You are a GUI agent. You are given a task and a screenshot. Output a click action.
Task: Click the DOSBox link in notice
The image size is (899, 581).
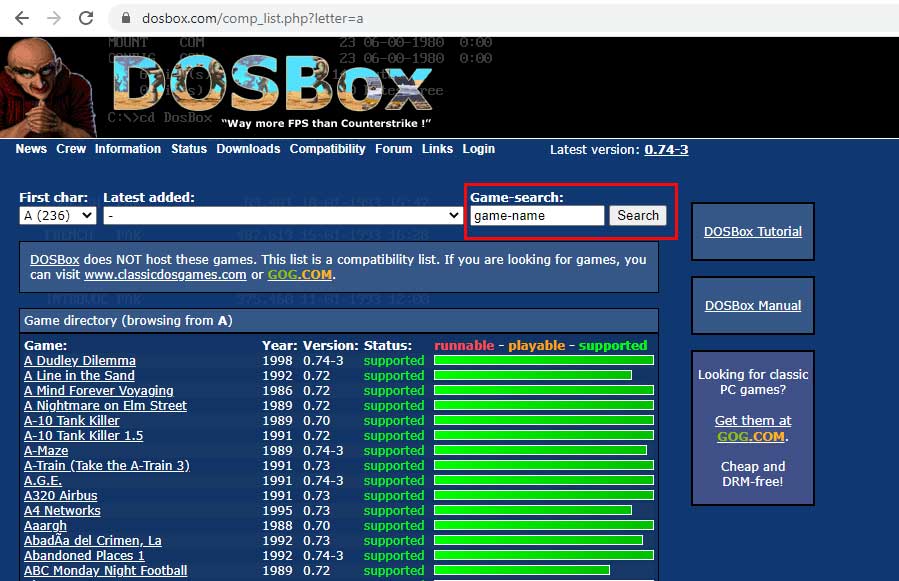[54, 260]
